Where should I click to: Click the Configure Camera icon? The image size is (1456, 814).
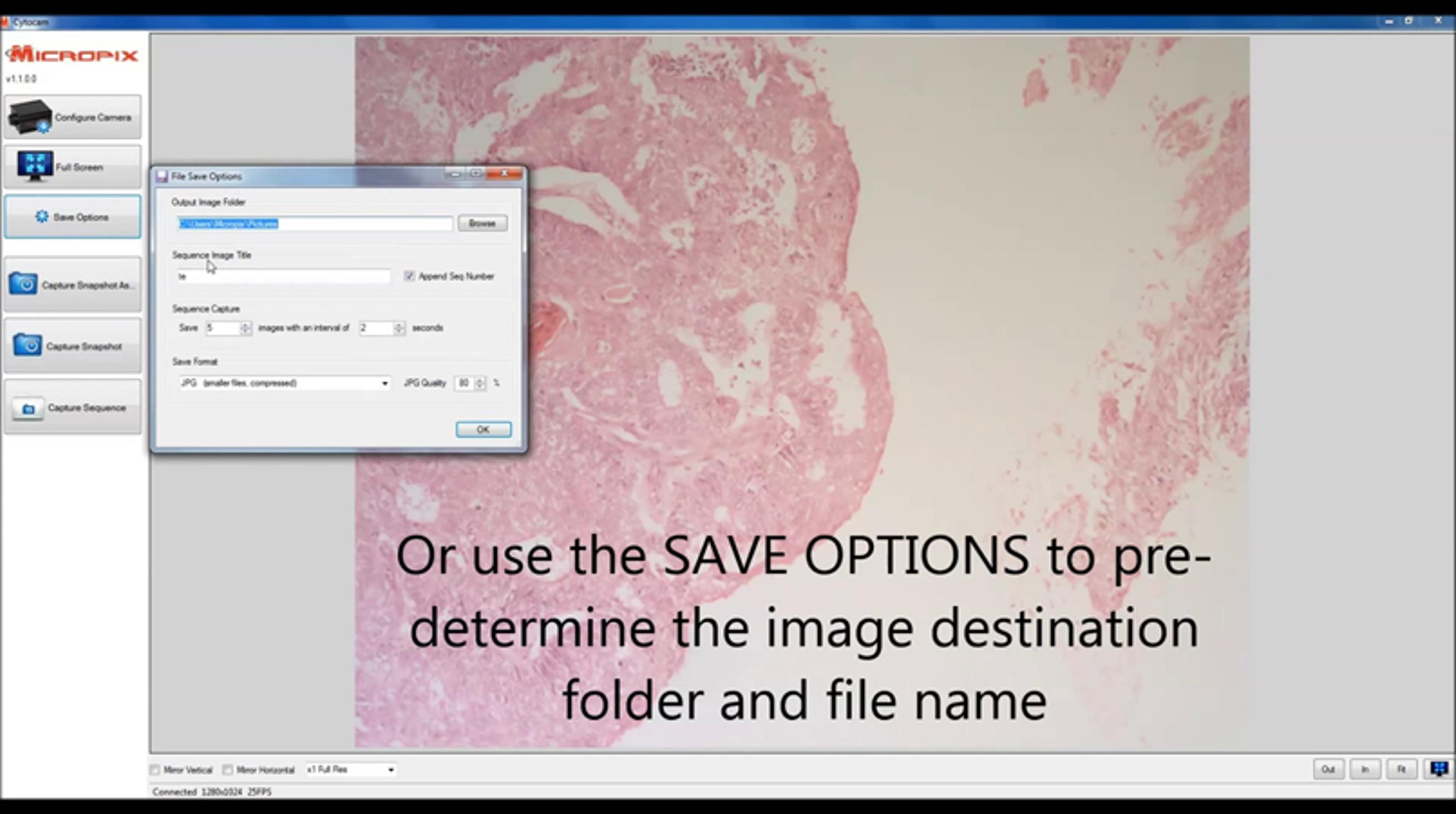pyautogui.click(x=30, y=116)
